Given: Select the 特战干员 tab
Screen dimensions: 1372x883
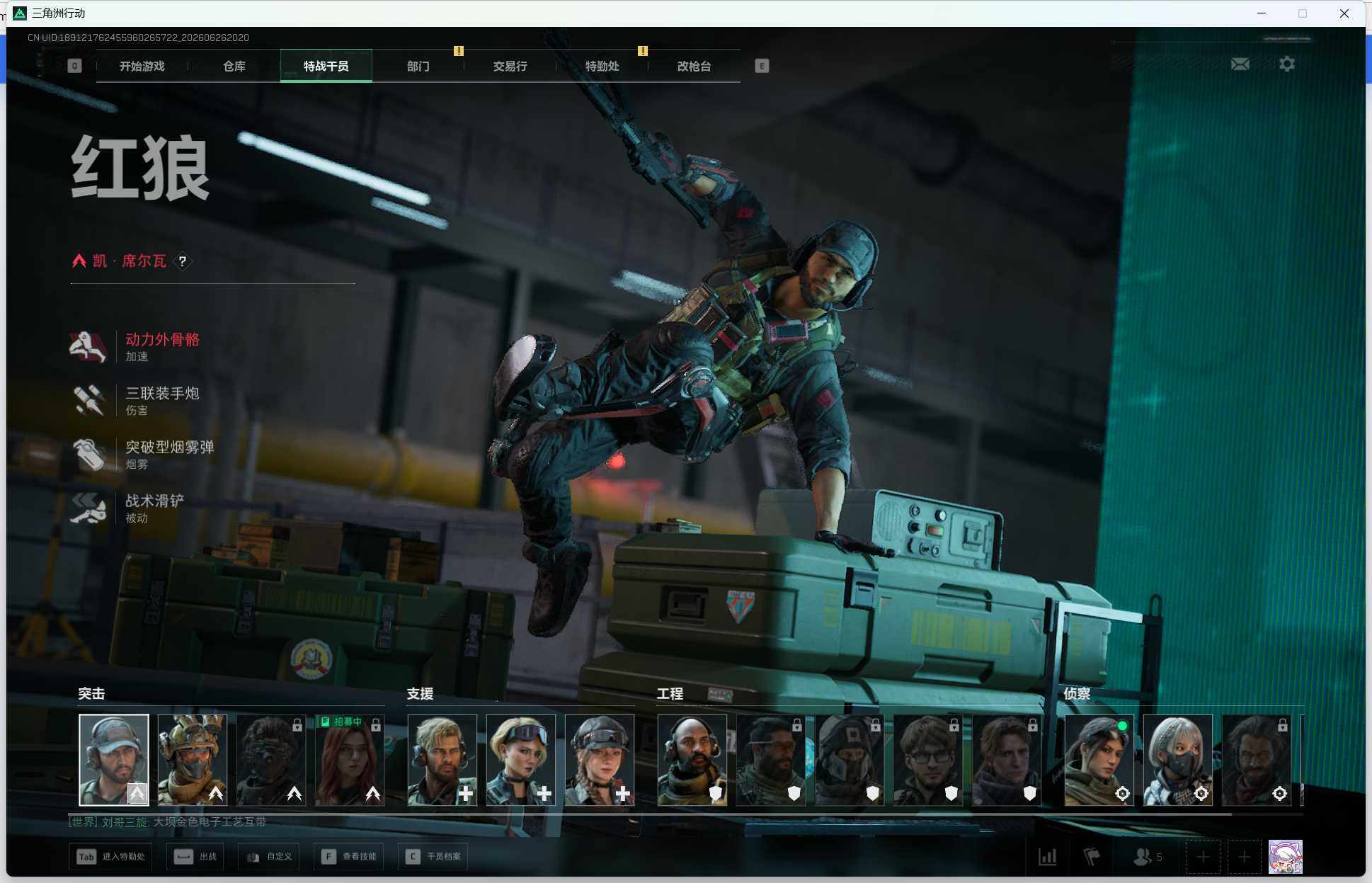Looking at the screenshot, I should coord(326,66).
